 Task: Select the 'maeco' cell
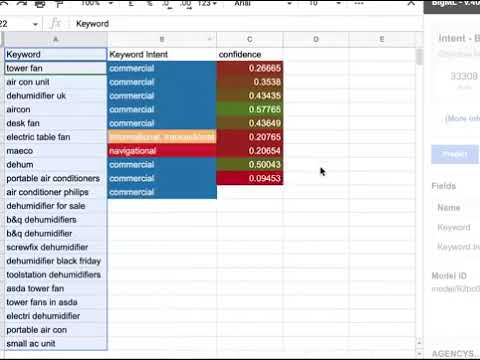[55, 151]
